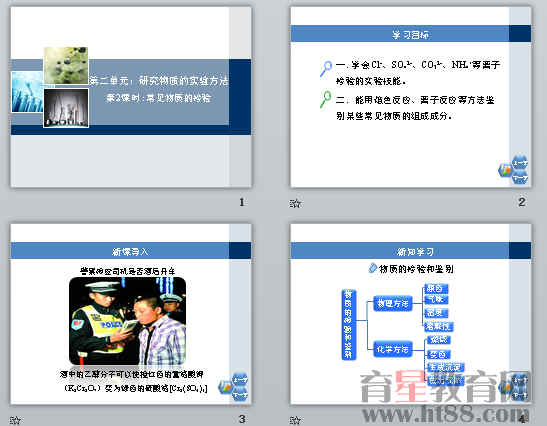Select the 化学方法 box in the diagram
The image size is (547, 426).
pos(392,349)
